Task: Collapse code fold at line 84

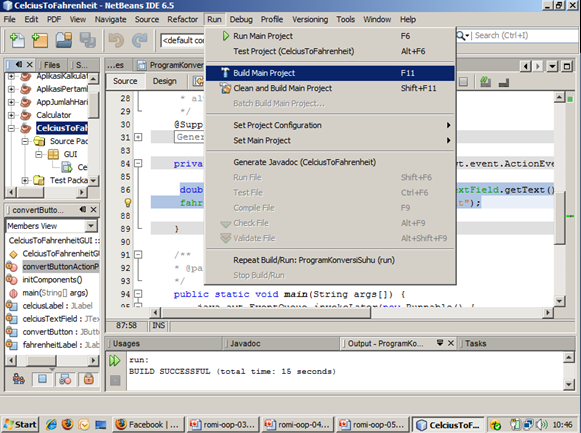Action: 138,163
